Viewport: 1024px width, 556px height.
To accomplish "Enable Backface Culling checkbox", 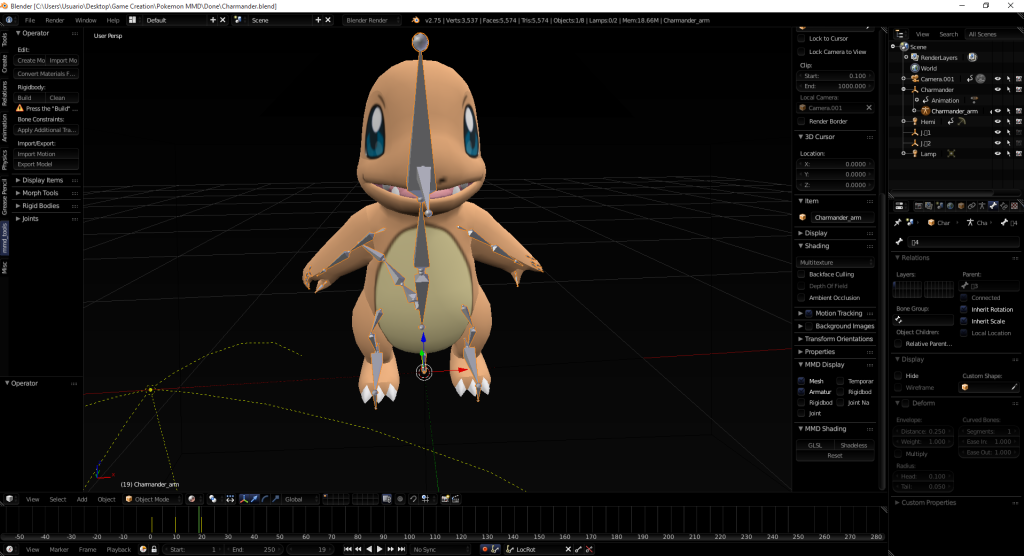I will click(x=802, y=274).
